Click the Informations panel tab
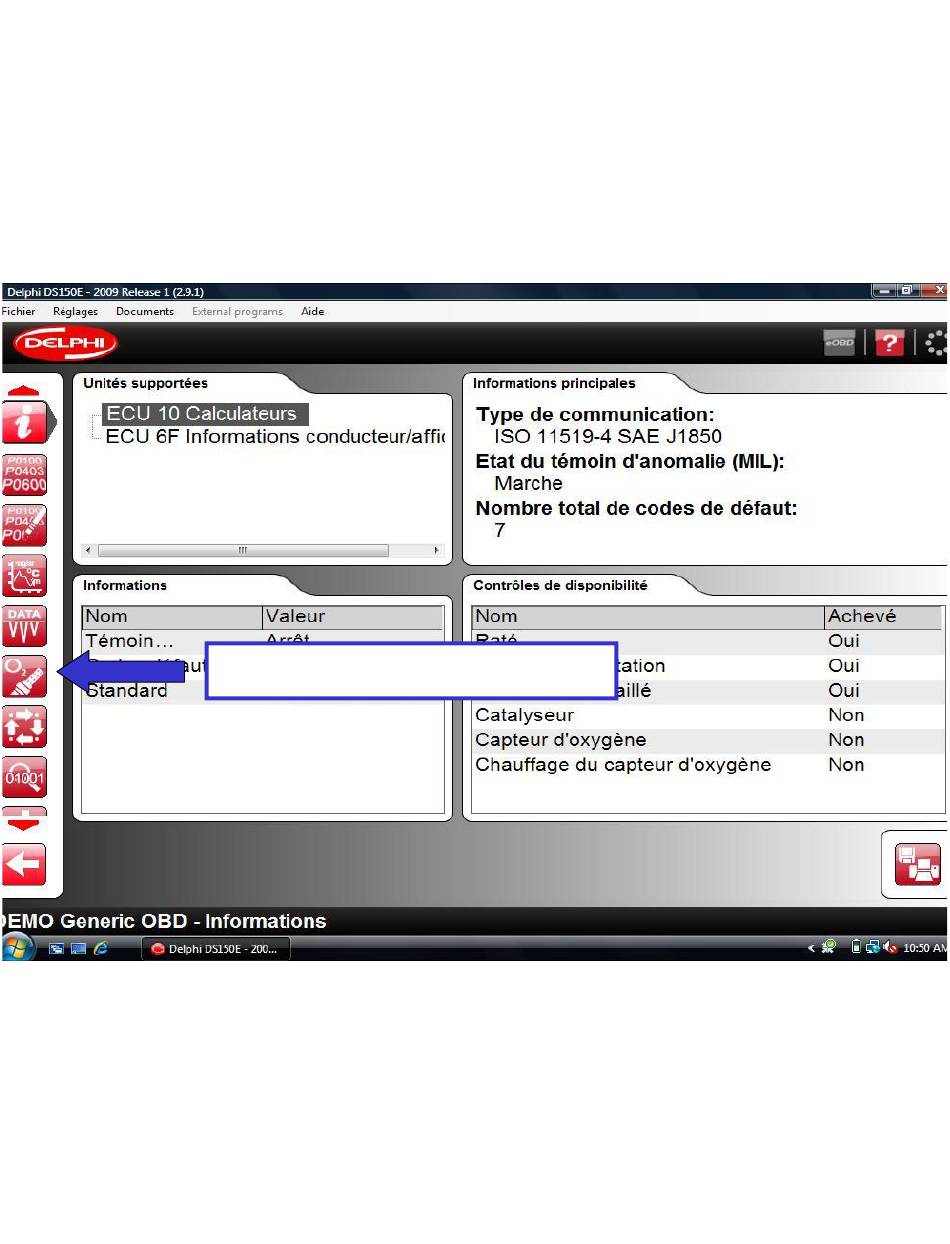This screenshot has height=1244, width=950. (125, 585)
